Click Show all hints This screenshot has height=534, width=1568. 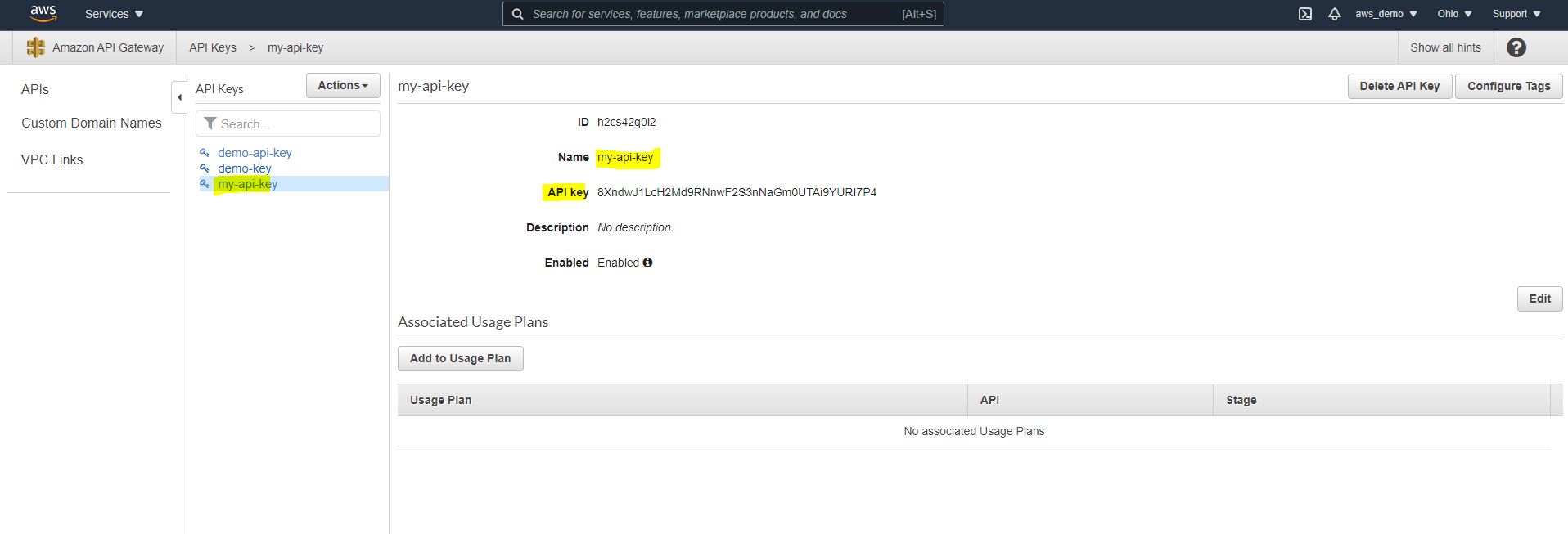pos(1445,47)
